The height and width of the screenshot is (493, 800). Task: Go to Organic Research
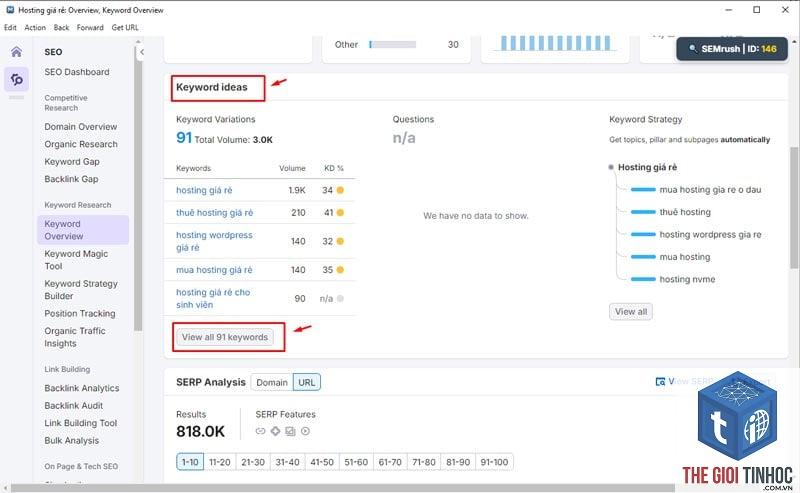click(81, 144)
